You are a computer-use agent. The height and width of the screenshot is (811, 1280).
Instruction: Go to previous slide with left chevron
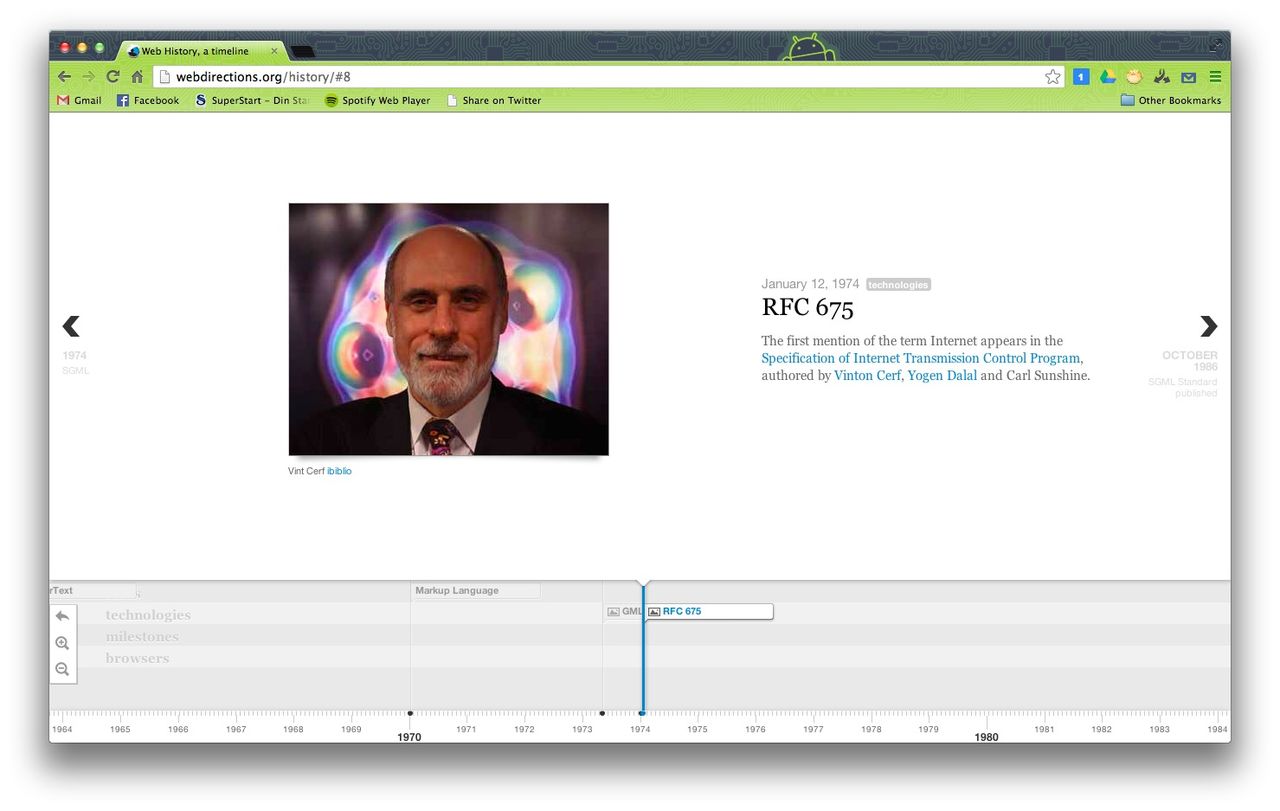[71, 326]
